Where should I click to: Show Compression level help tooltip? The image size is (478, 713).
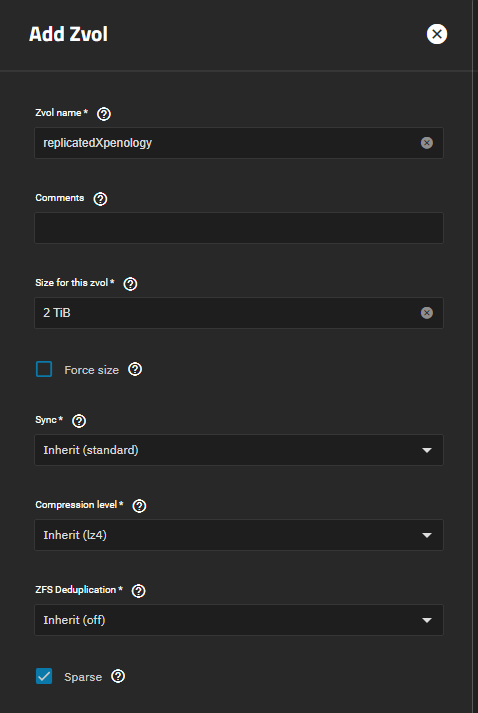tap(139, 506)
